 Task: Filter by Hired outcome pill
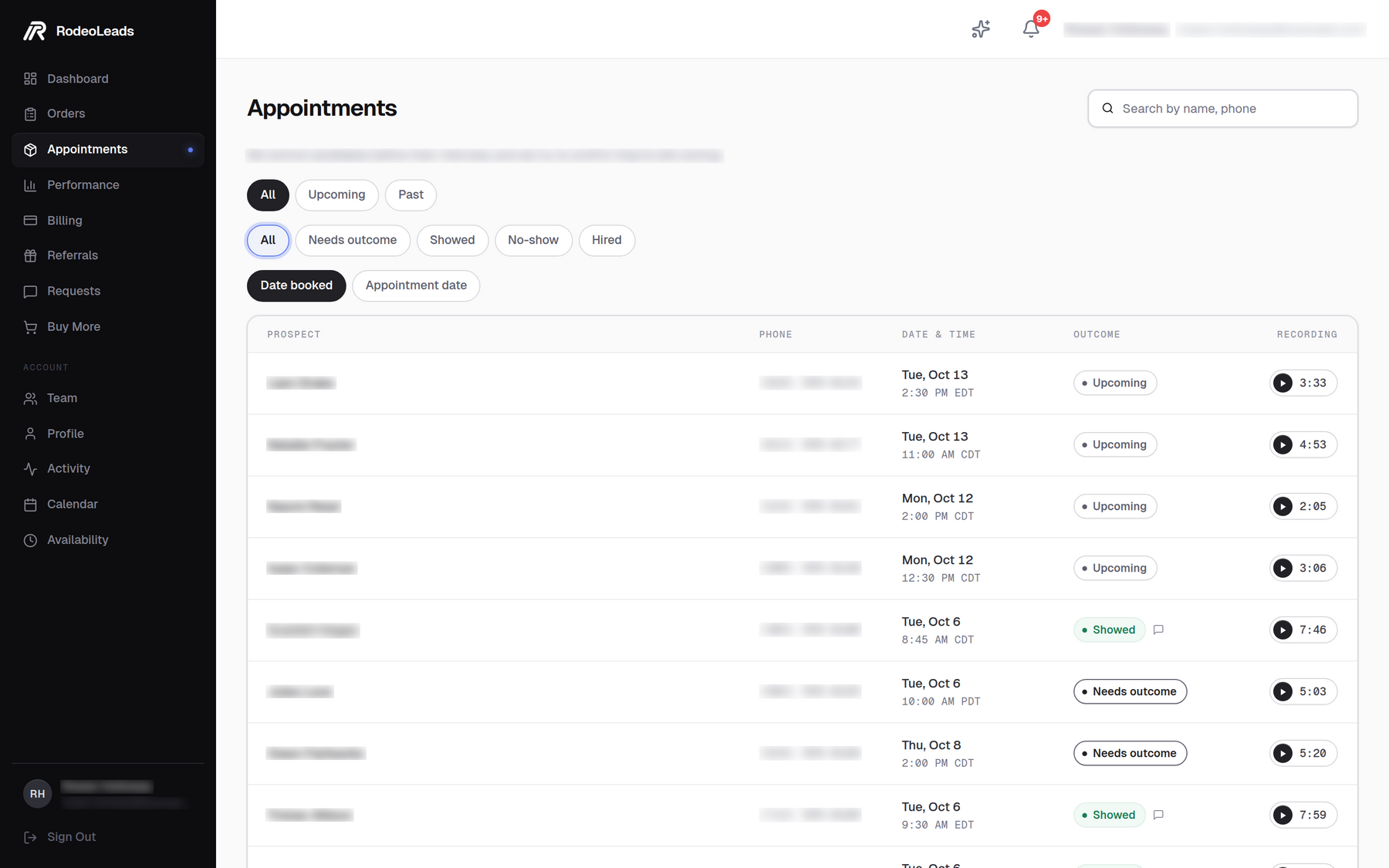tap(607, 240)
